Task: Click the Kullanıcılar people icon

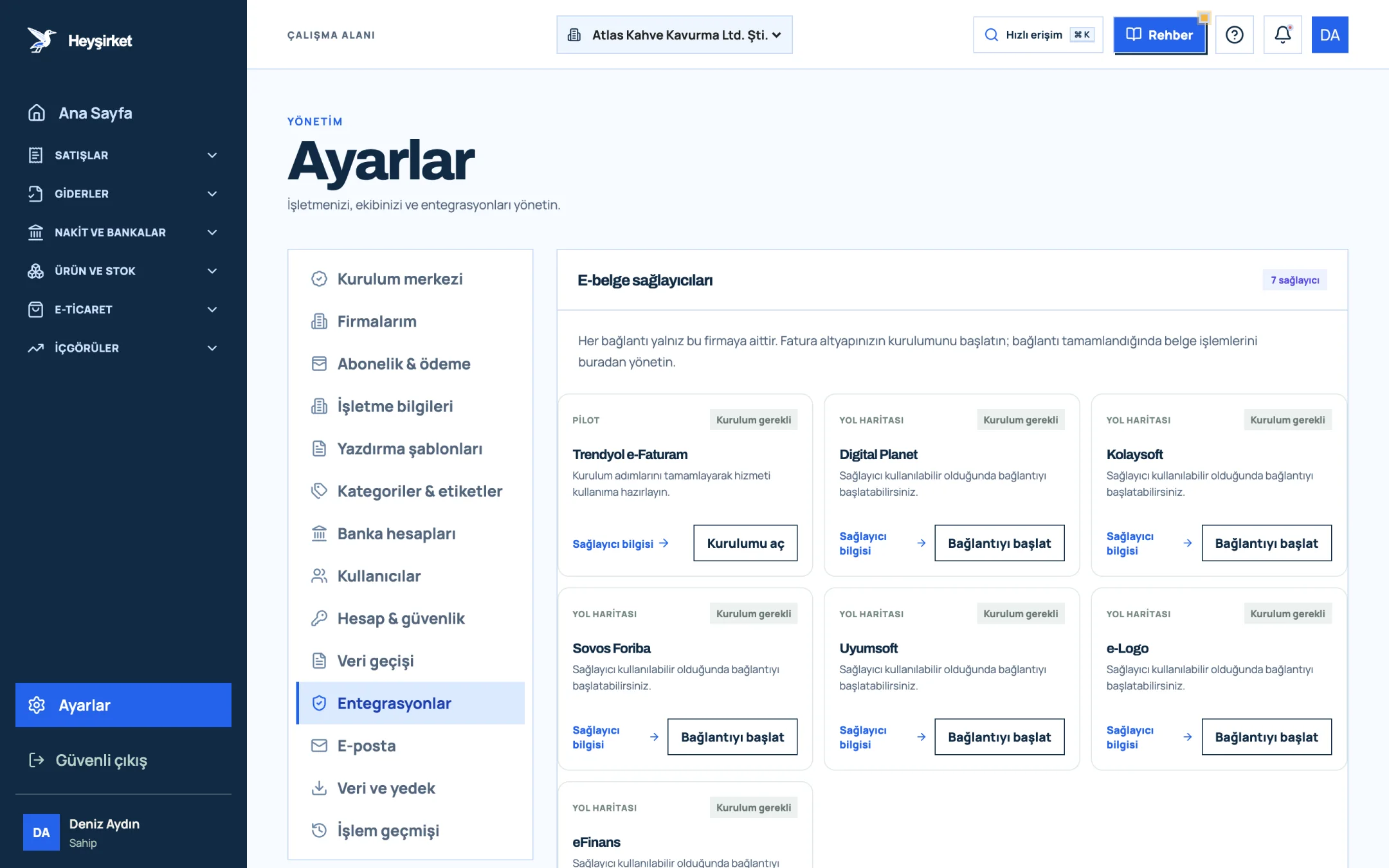Action: click(x=319, y=576)
